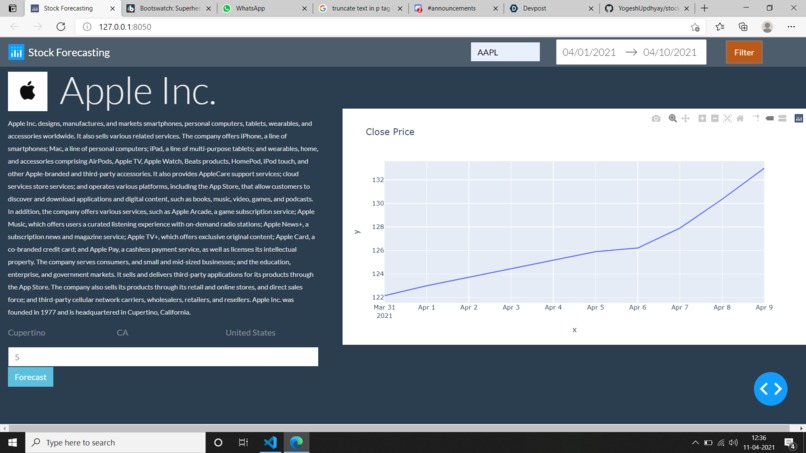
Task: Open the tab actions menu icon
Action: 12,8
